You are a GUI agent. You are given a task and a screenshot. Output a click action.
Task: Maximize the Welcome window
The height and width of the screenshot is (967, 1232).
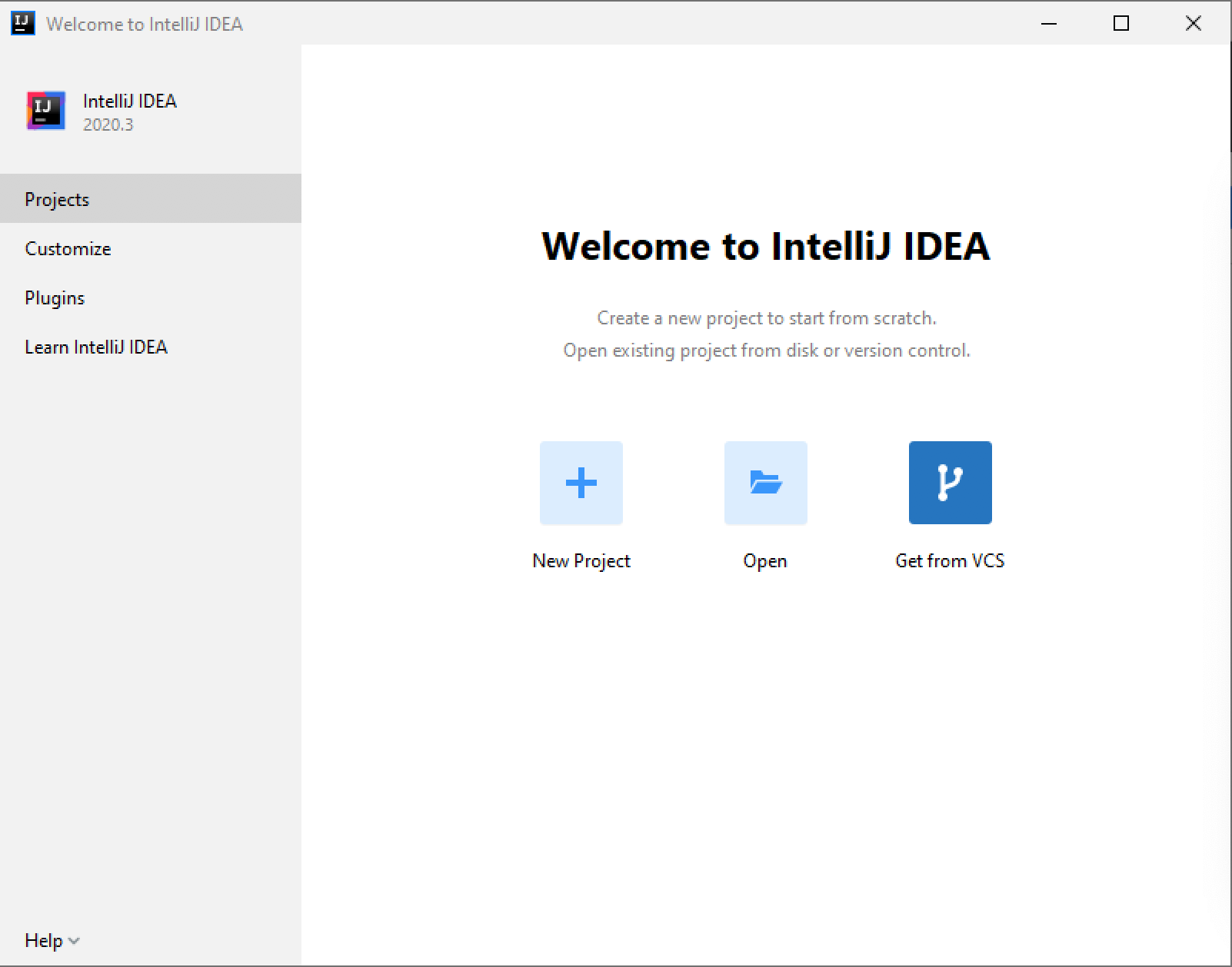tap(1121, 24)
